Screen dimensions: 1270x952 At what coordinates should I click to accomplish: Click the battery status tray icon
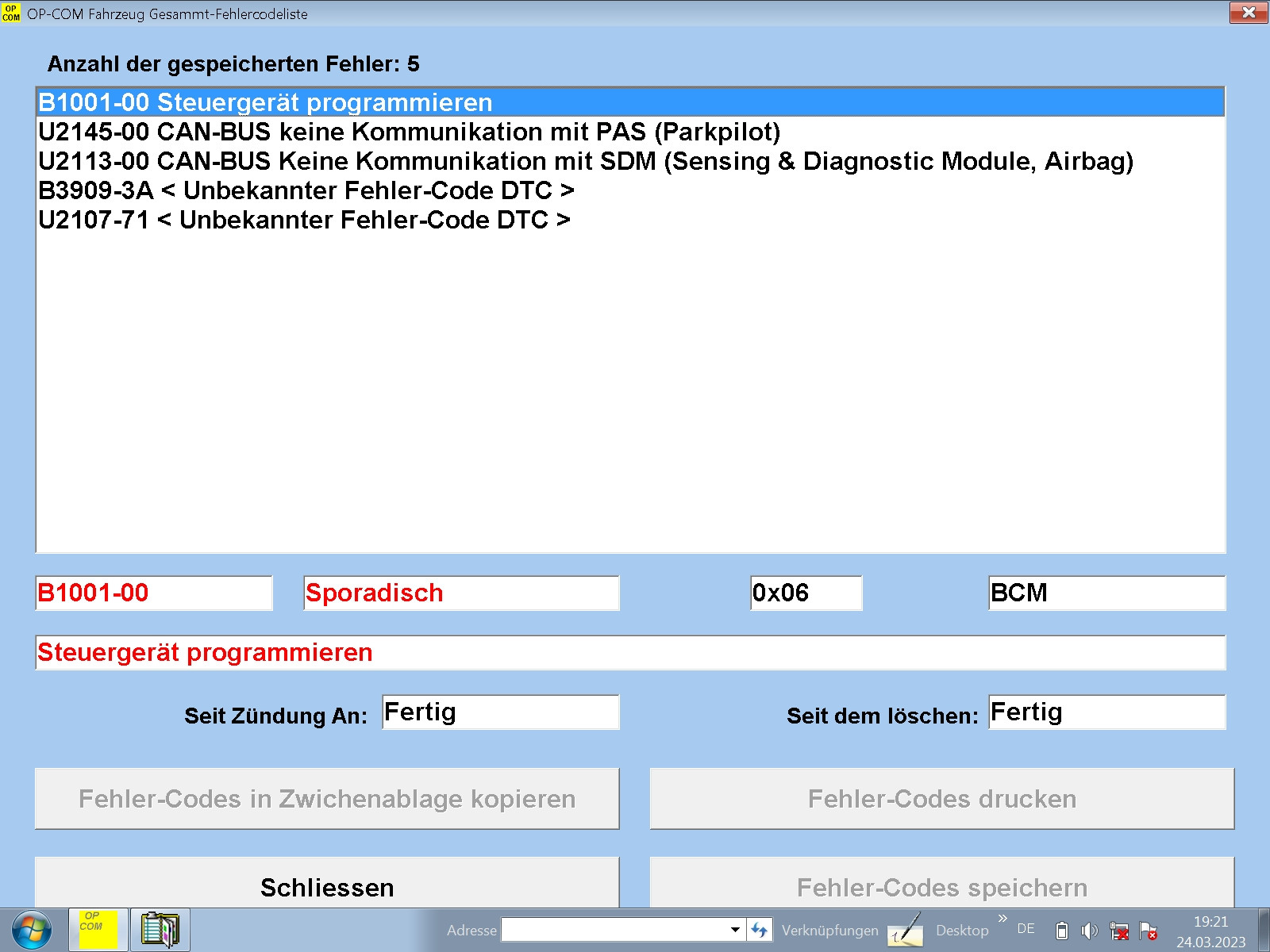(x=1062, y=931)
